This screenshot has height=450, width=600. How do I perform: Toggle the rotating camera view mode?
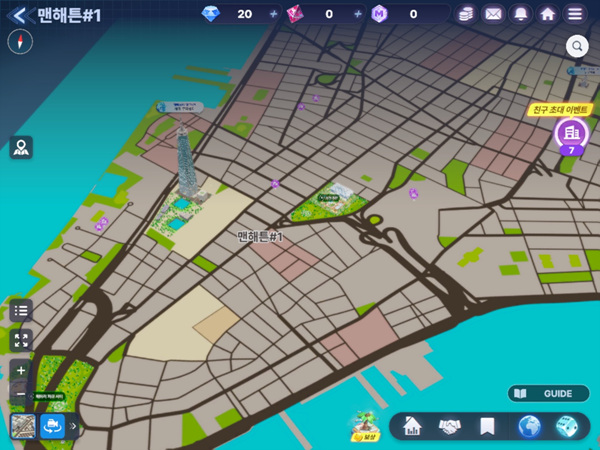[52, 426]
